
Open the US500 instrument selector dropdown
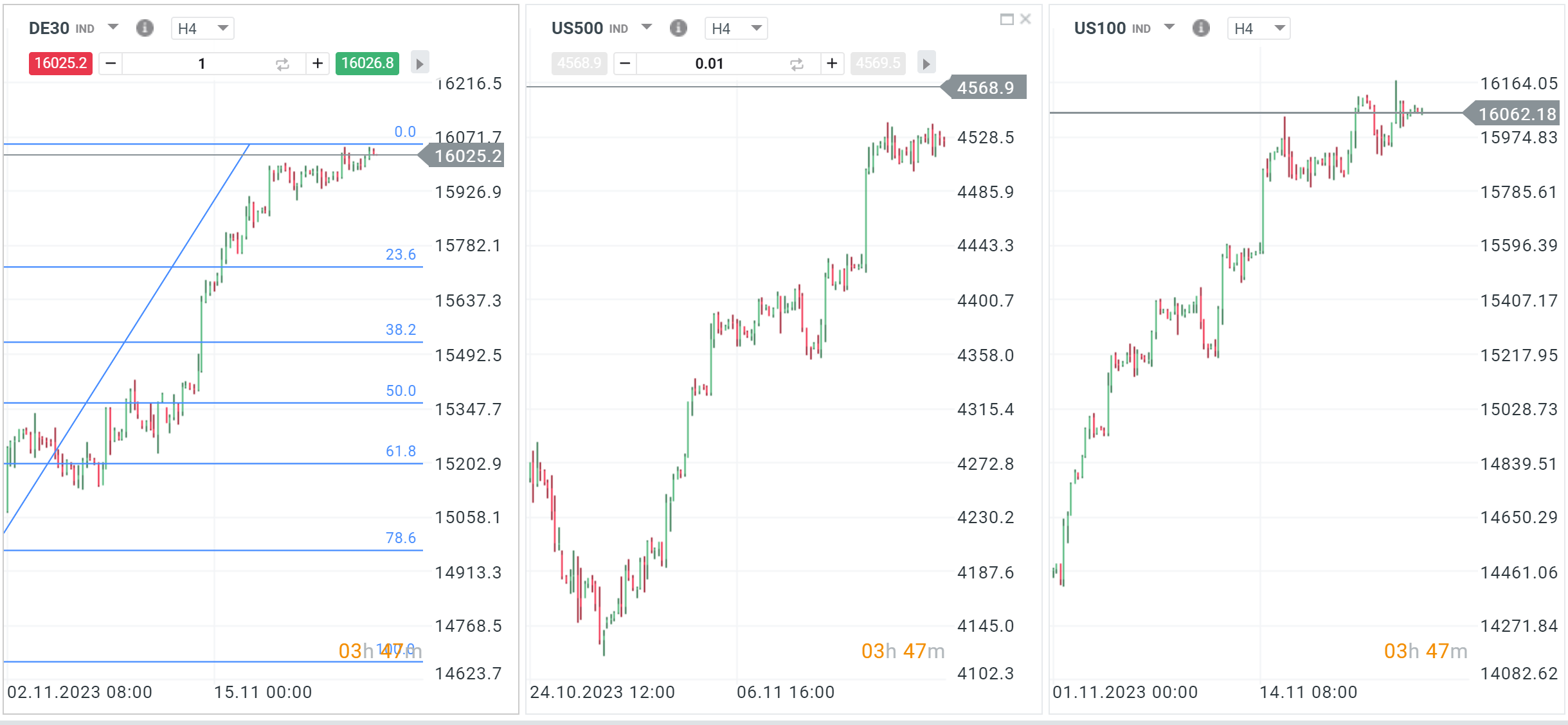point(646,28)
